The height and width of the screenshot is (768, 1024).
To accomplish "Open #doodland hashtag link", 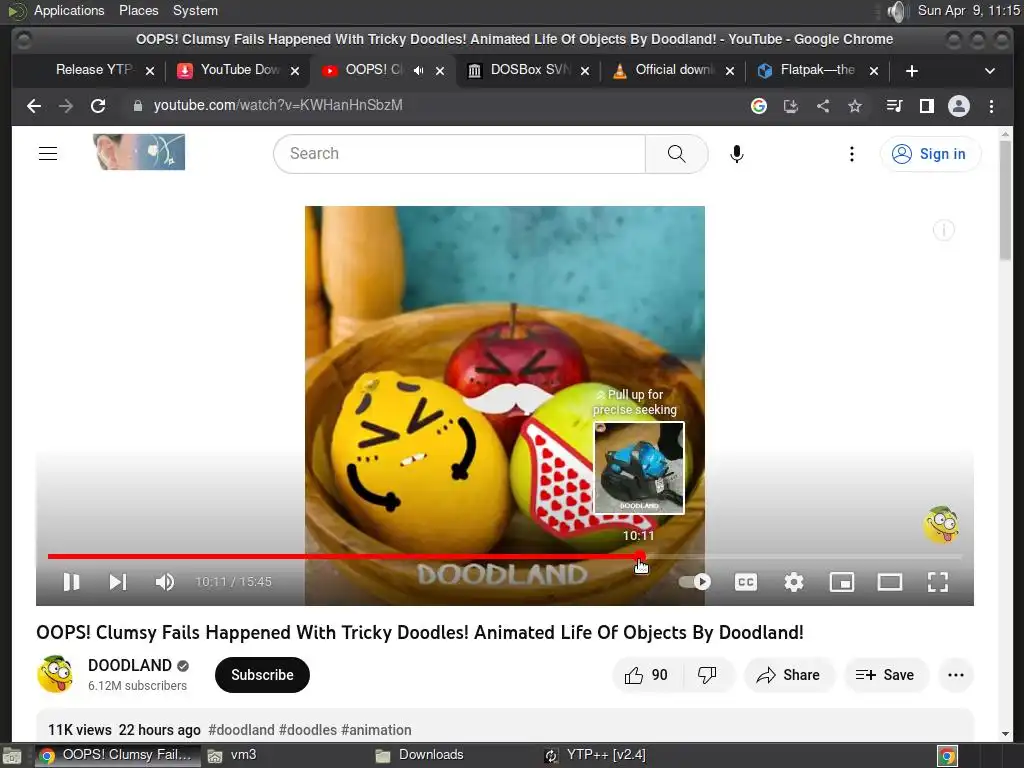I will click(x=241, y=729).
